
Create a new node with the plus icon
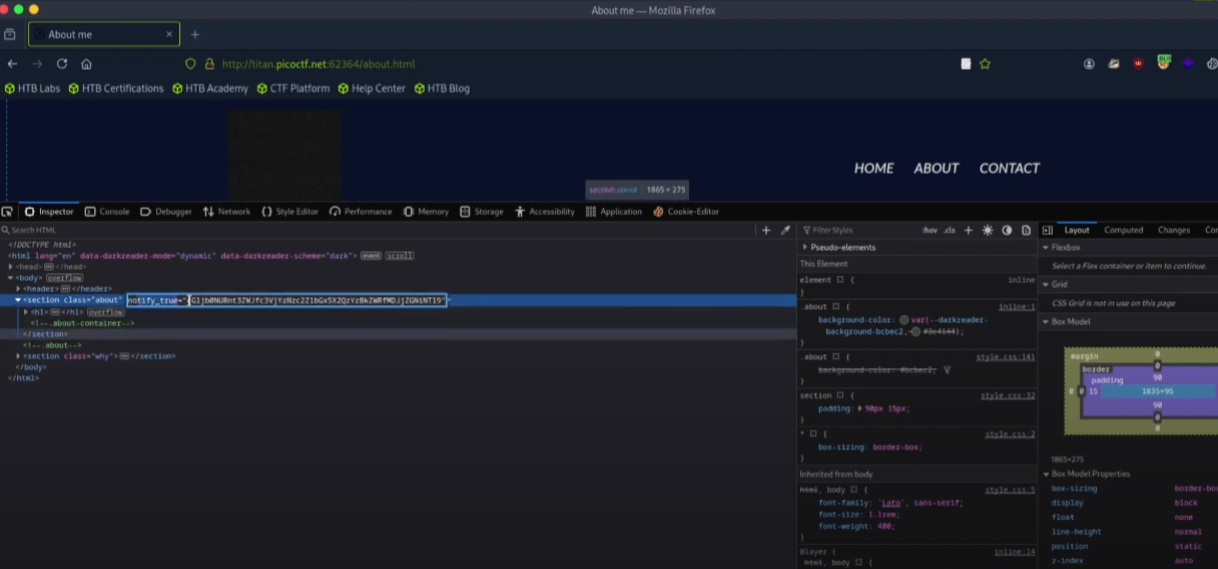click(x=767, y=230)
